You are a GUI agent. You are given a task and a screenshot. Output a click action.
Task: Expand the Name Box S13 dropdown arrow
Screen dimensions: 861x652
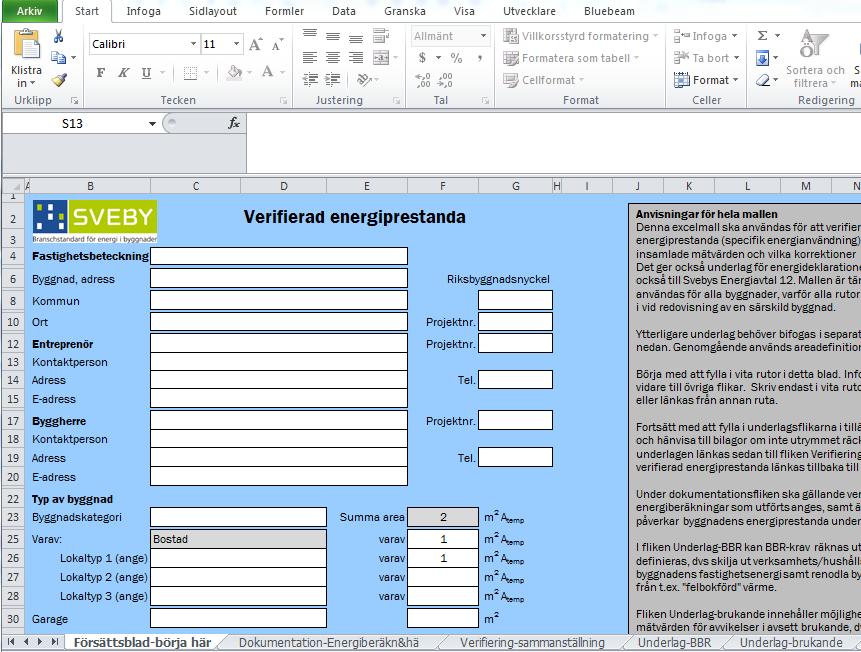[x=152, y=124]
